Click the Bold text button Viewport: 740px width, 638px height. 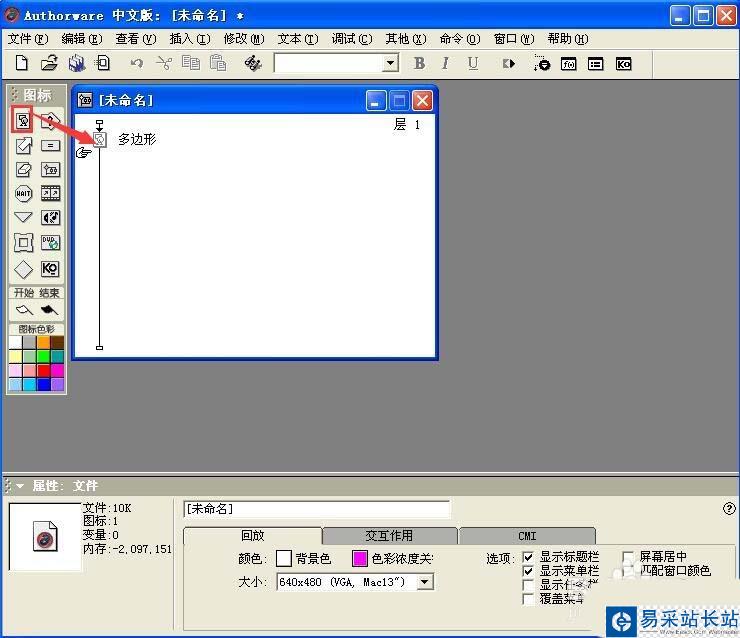(x=419, y=63)
